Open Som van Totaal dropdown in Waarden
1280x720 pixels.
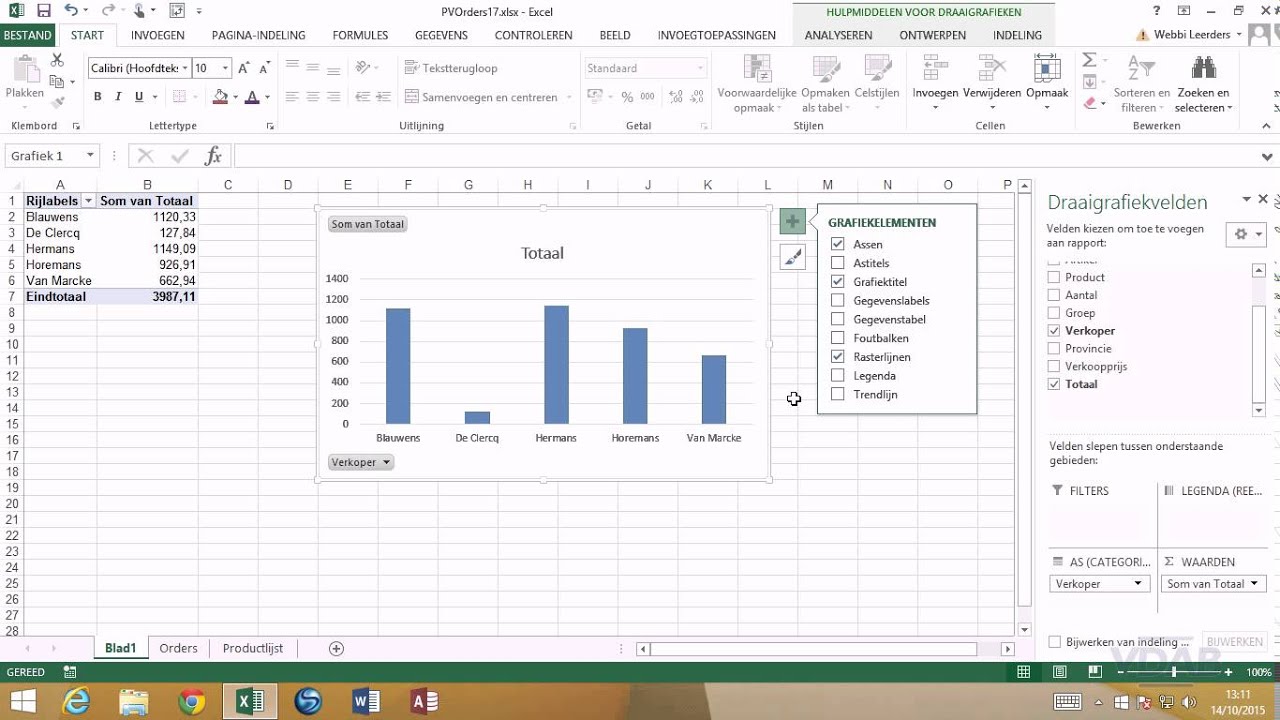[1256, 584]
